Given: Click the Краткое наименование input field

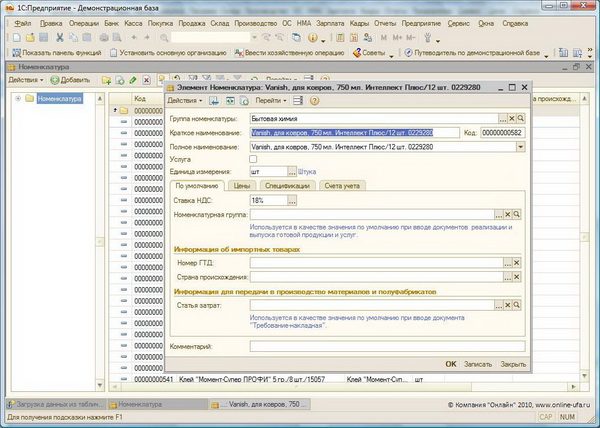Looking at the screenshot, I should click(354, 133).
